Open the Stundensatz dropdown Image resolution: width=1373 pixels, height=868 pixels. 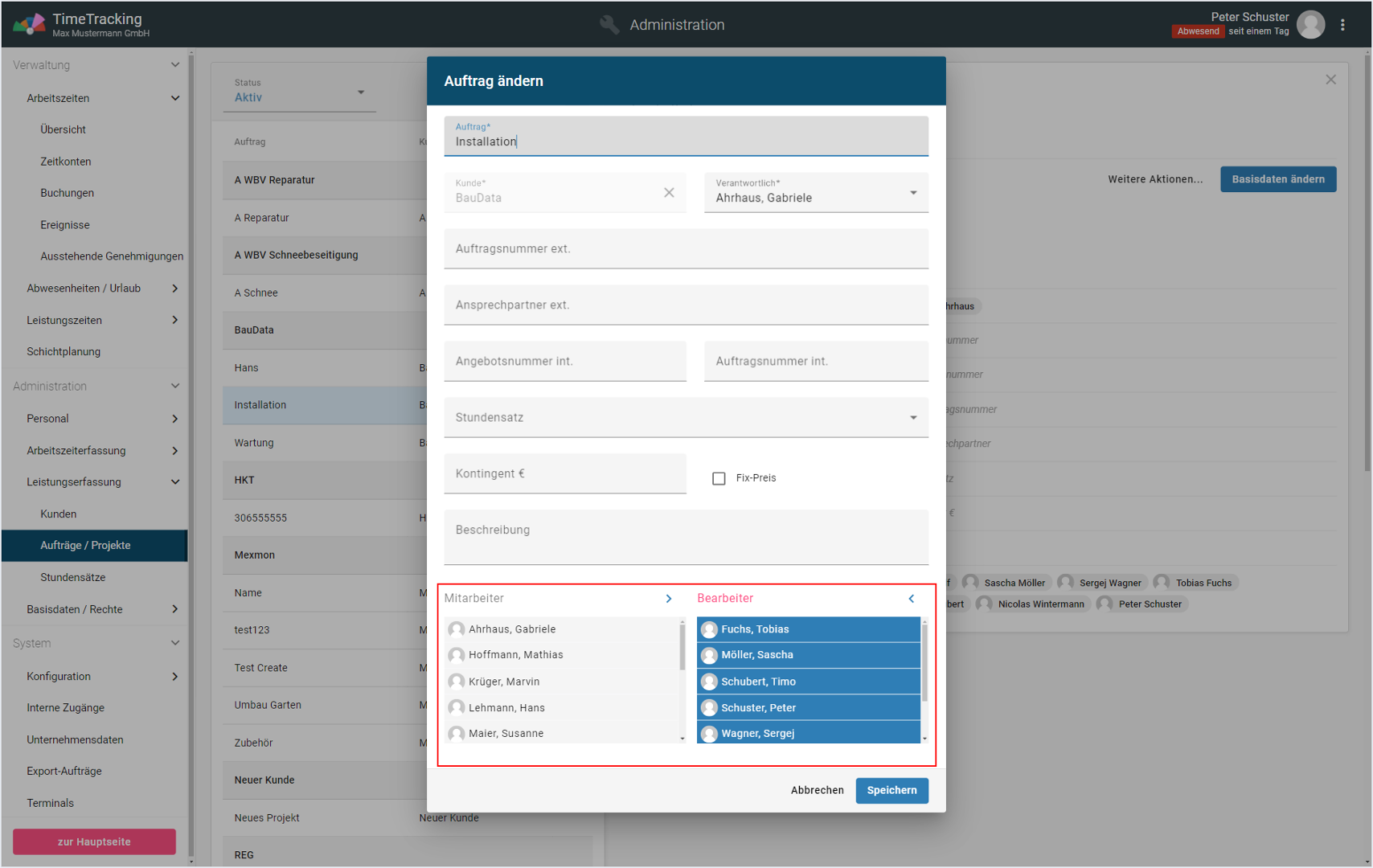pyautogui.click(x=913, y=418)
